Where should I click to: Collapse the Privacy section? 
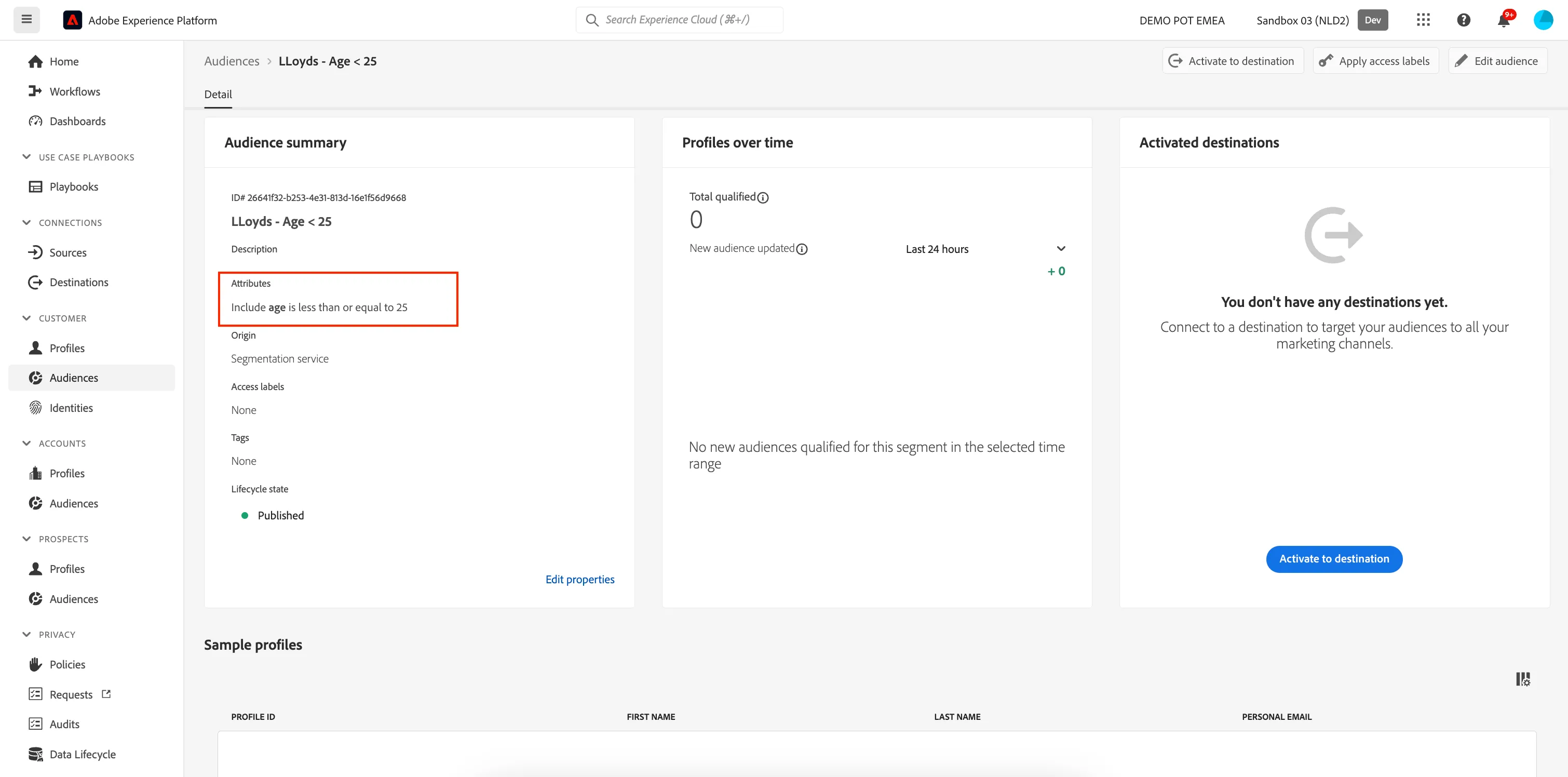pos(26,635)
